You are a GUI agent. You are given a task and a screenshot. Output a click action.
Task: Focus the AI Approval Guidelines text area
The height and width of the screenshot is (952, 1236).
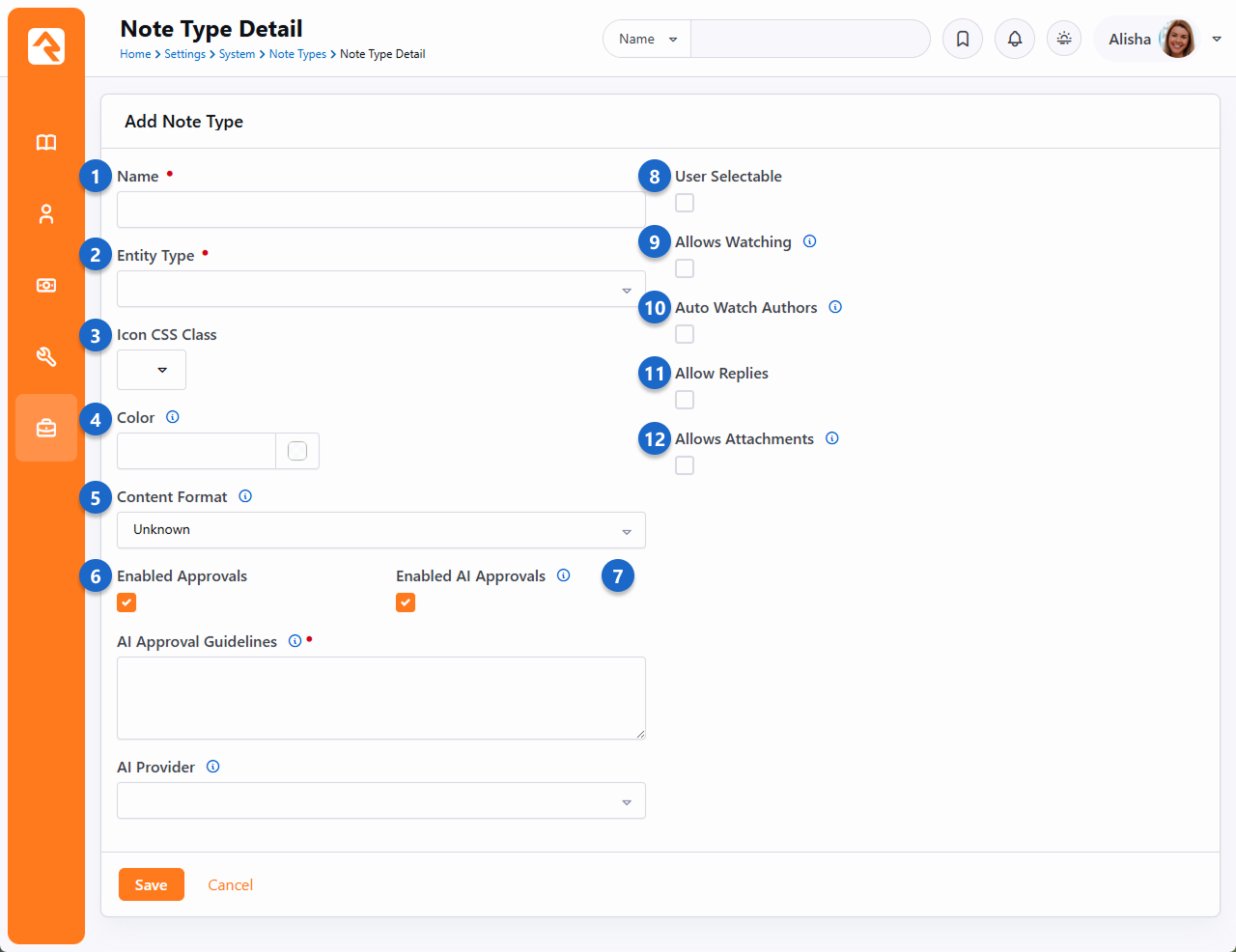coord(380,698)
